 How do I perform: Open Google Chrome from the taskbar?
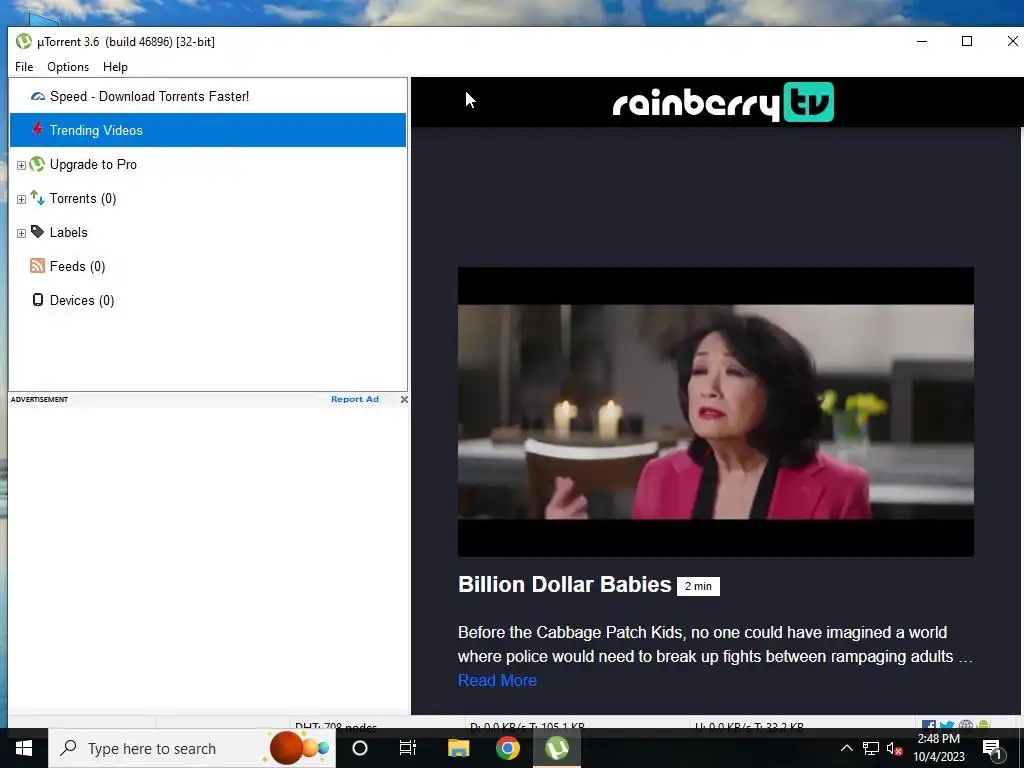point(507,748)
